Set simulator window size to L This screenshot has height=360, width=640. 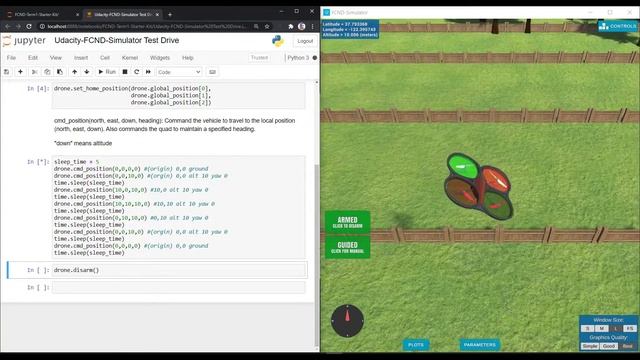616,329
